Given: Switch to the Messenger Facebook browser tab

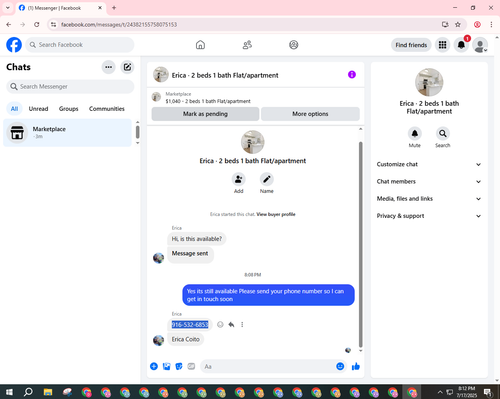Looking at the screenshot, I should [60, 8].
